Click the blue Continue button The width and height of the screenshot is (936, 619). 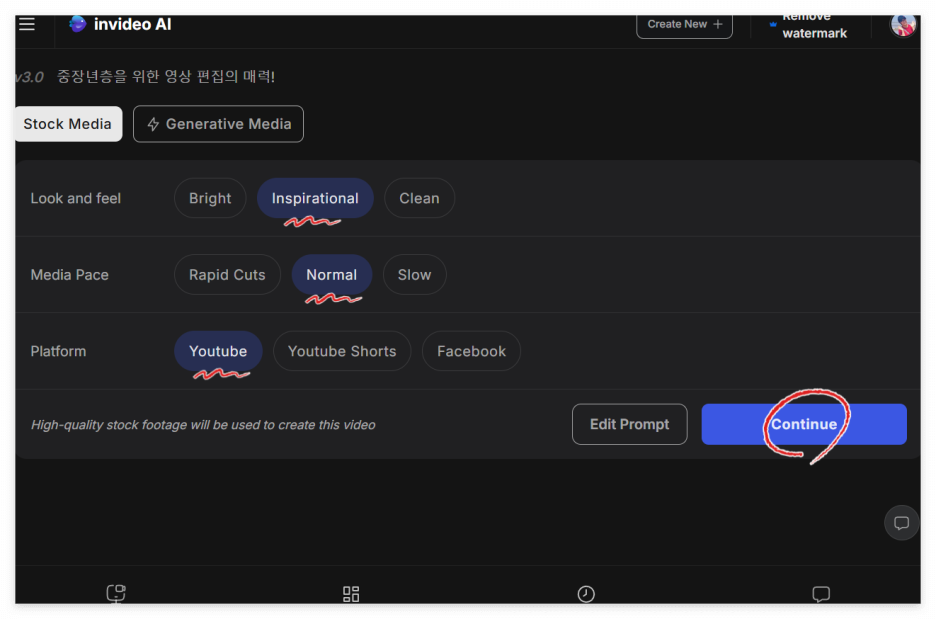(x=803, y=424)
